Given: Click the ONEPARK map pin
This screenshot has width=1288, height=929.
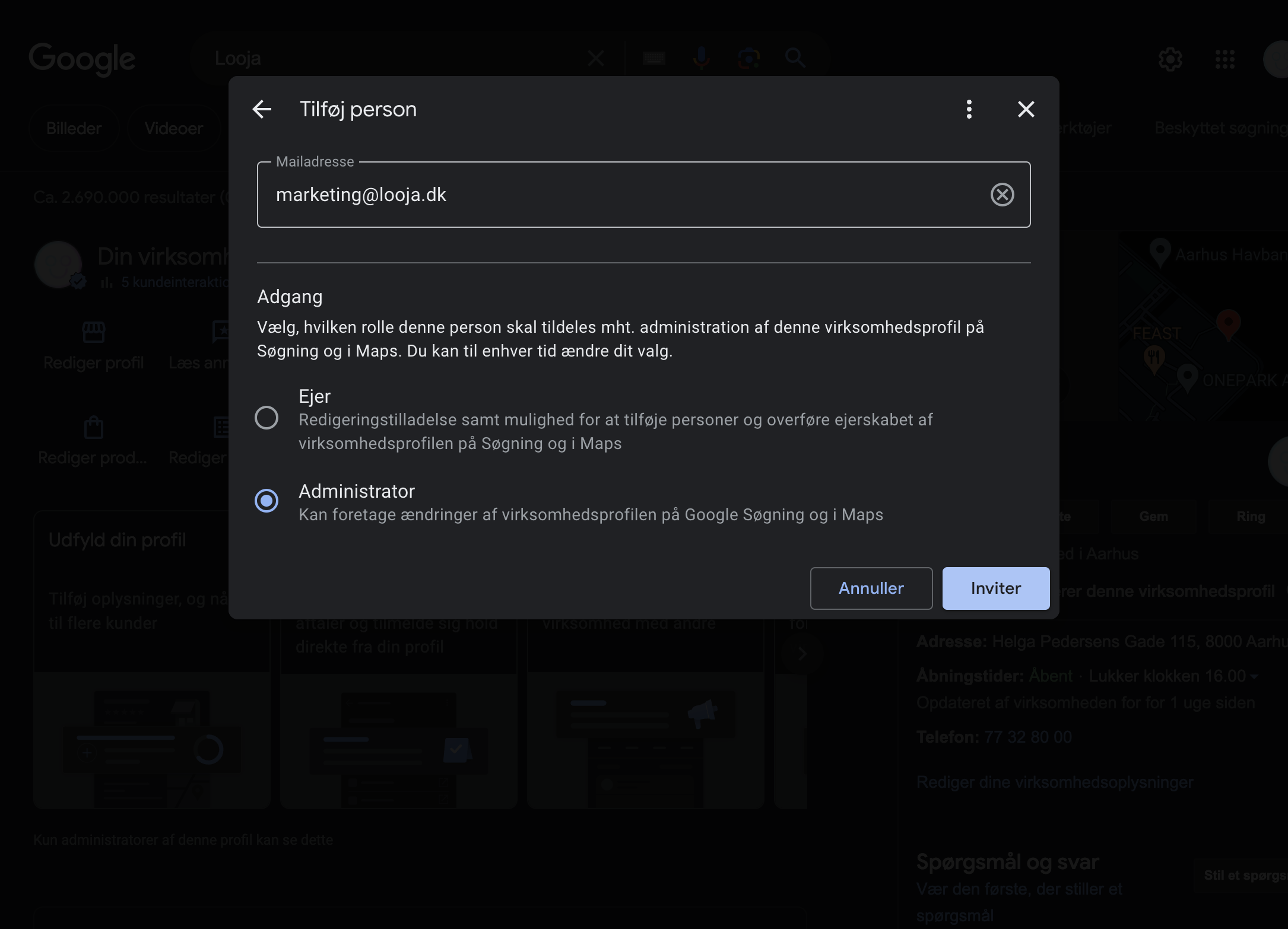Looking at the screenshot, I should pos(1187,377).
